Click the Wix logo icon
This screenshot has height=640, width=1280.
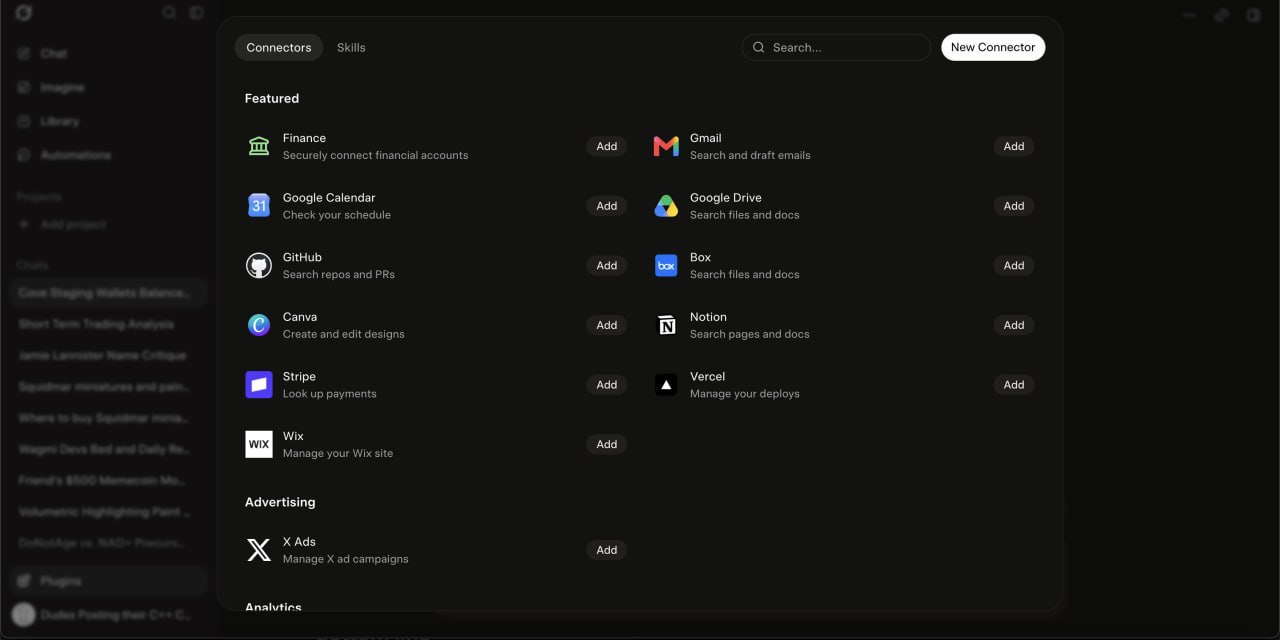click(x=259, y=444)
